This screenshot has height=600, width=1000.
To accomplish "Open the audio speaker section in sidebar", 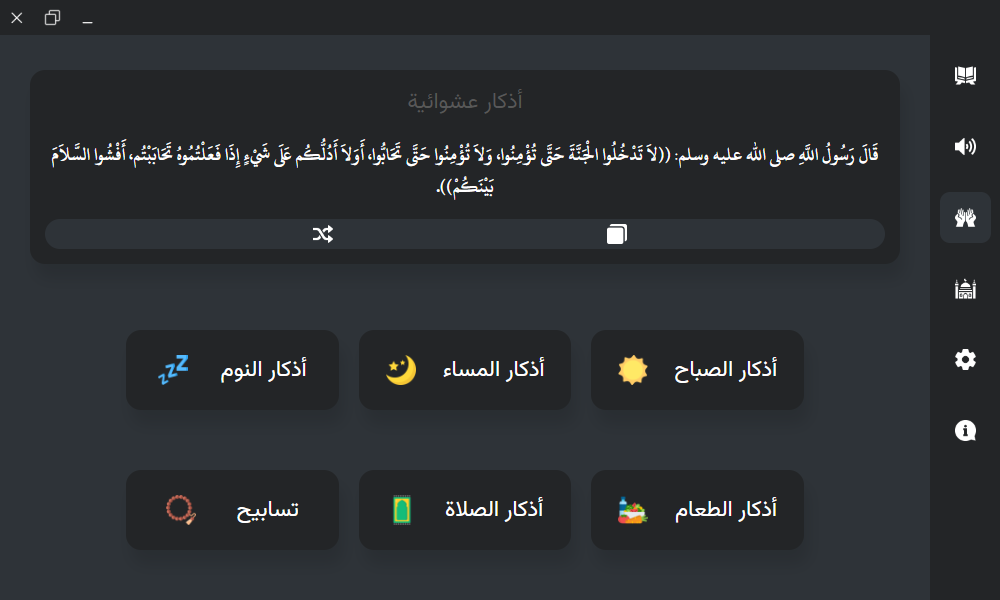I will [x=965, y=147].
